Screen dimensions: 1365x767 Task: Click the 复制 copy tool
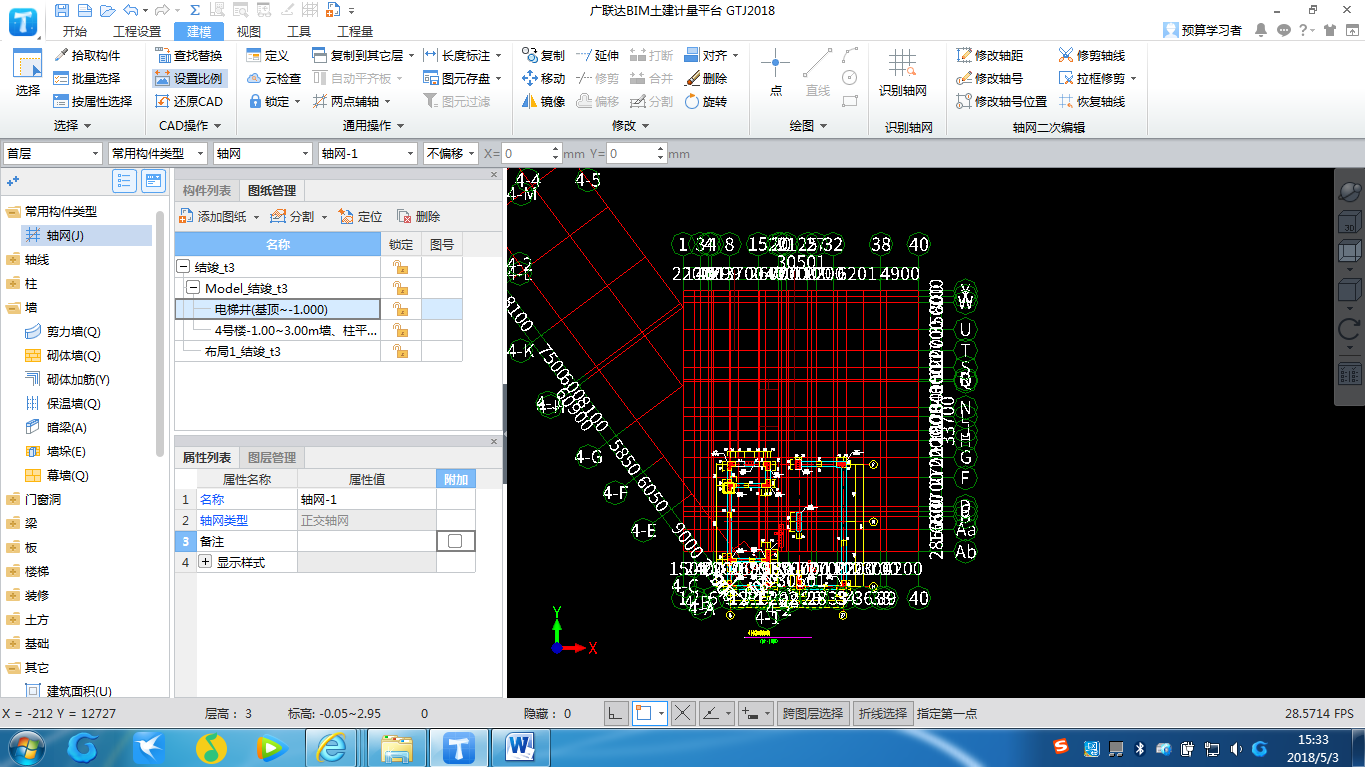(x=543, y=55)
